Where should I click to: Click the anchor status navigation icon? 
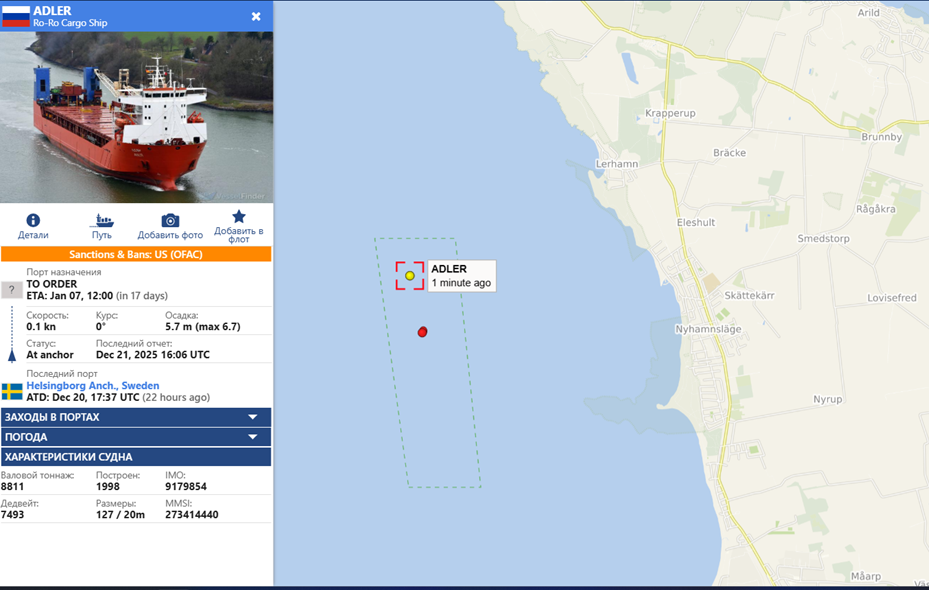coord(12,355)
